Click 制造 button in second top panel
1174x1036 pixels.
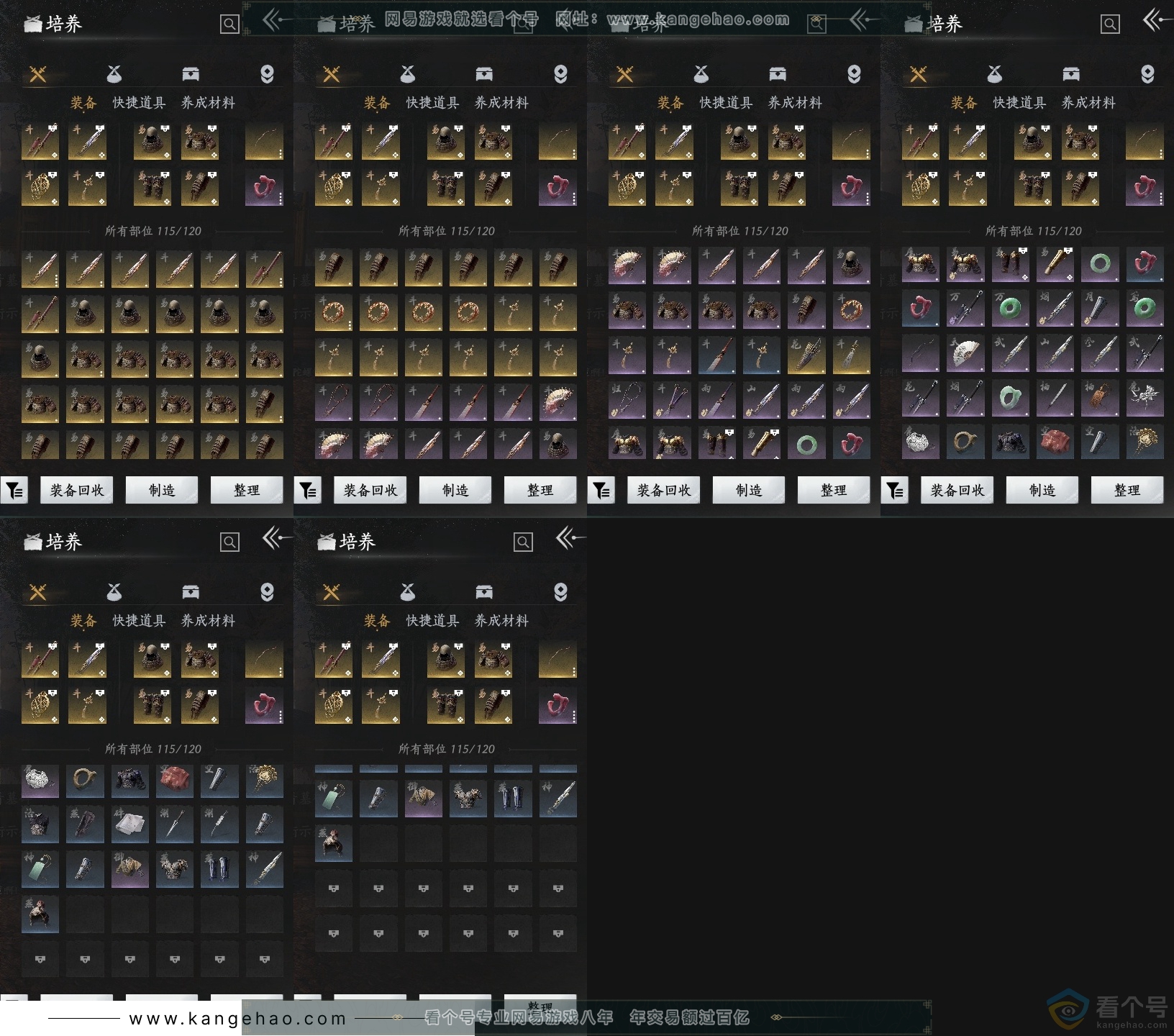[455, 491]
